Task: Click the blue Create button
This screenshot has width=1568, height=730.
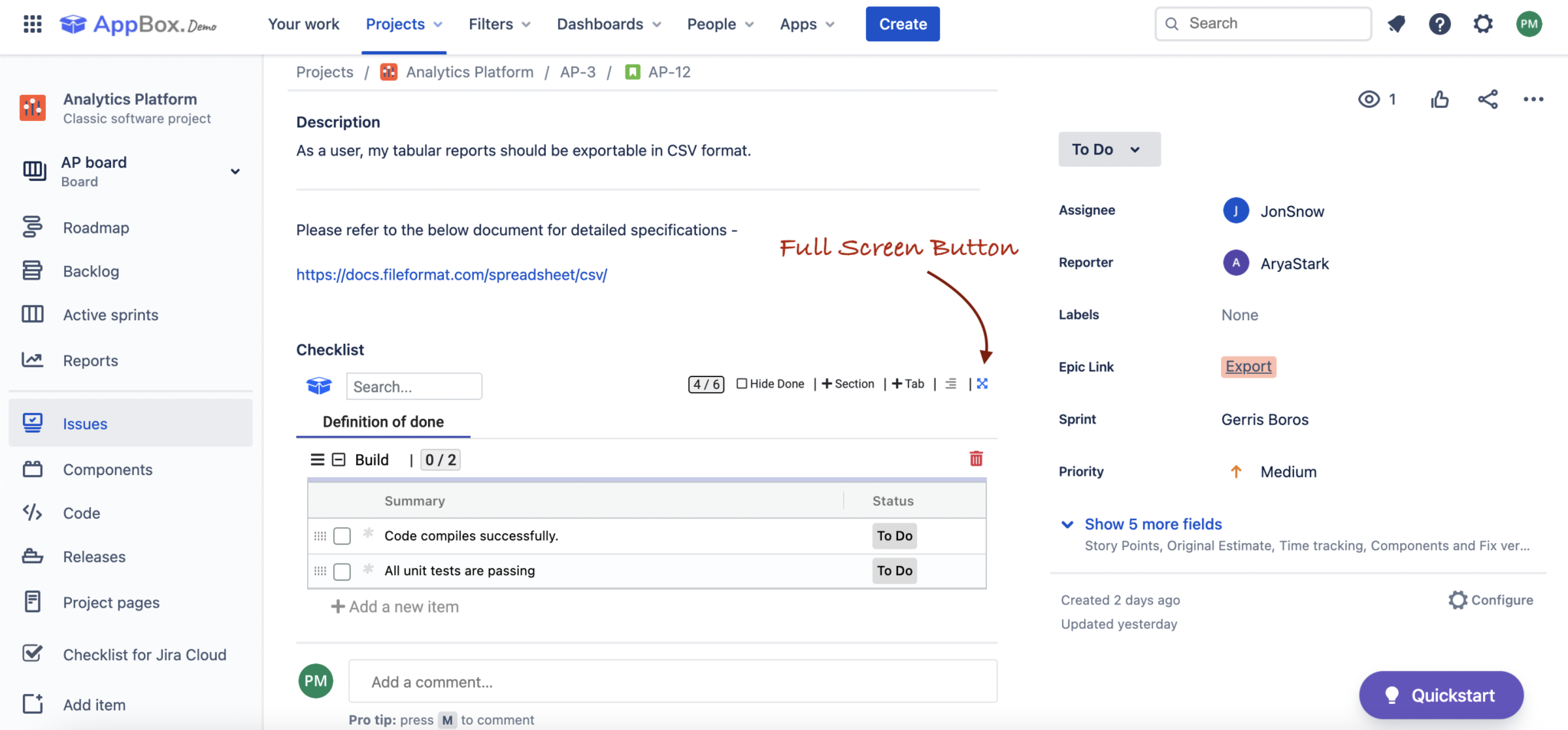Action: (x=902, y=25)
